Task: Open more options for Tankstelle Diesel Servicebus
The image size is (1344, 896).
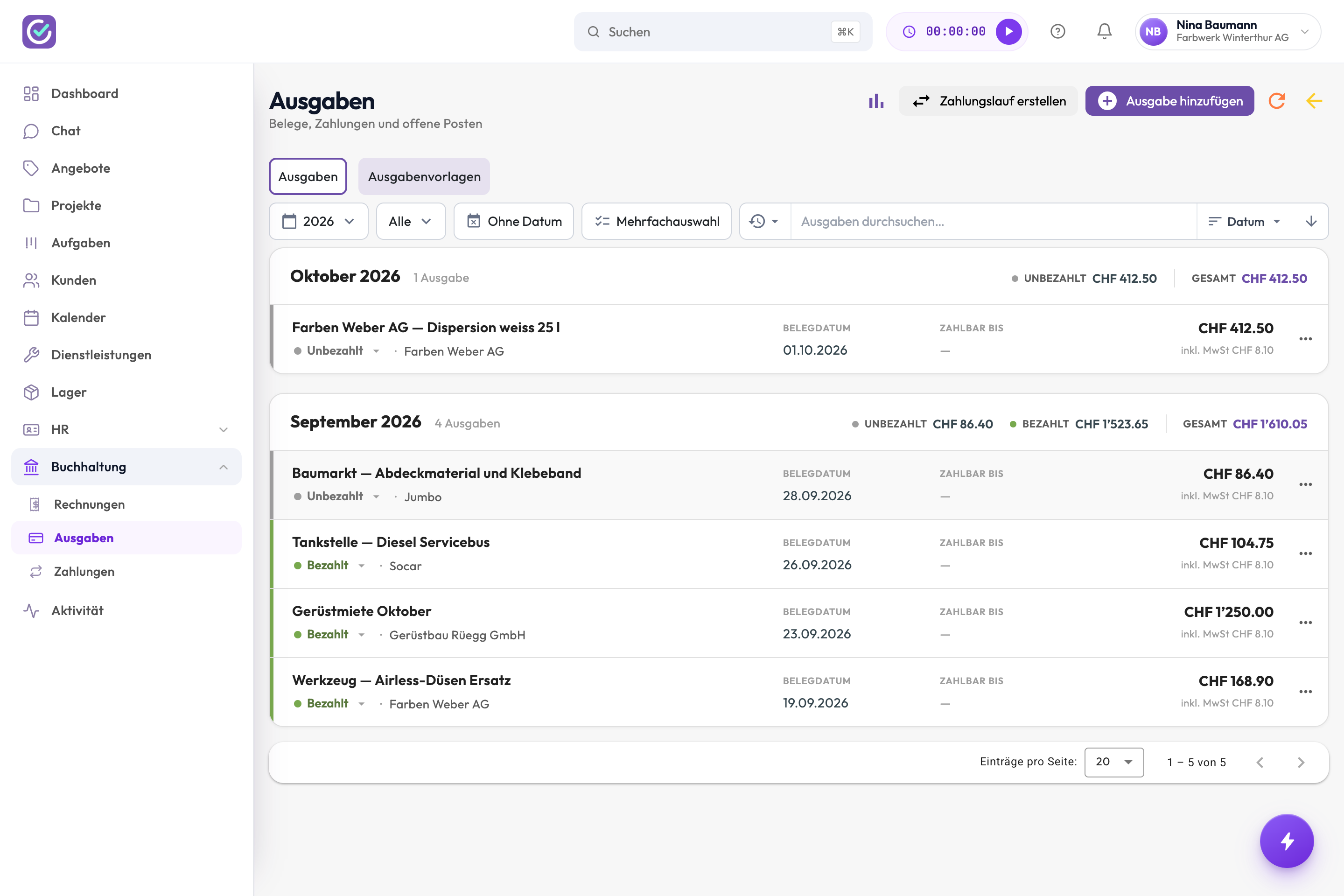Action: (1305, 554)
